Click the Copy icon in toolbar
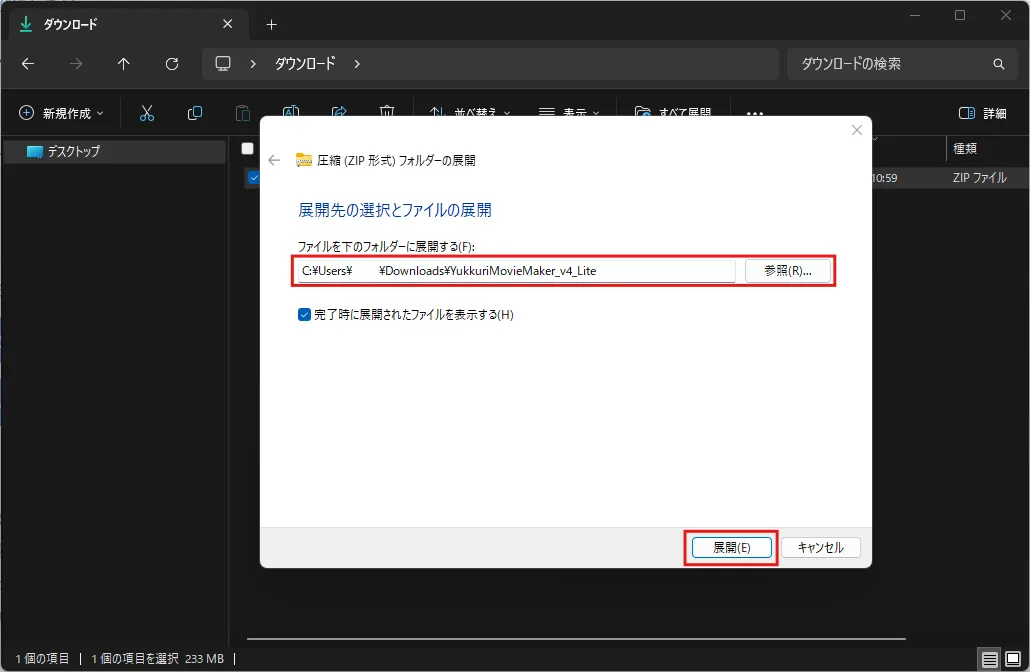 point(195,113)
